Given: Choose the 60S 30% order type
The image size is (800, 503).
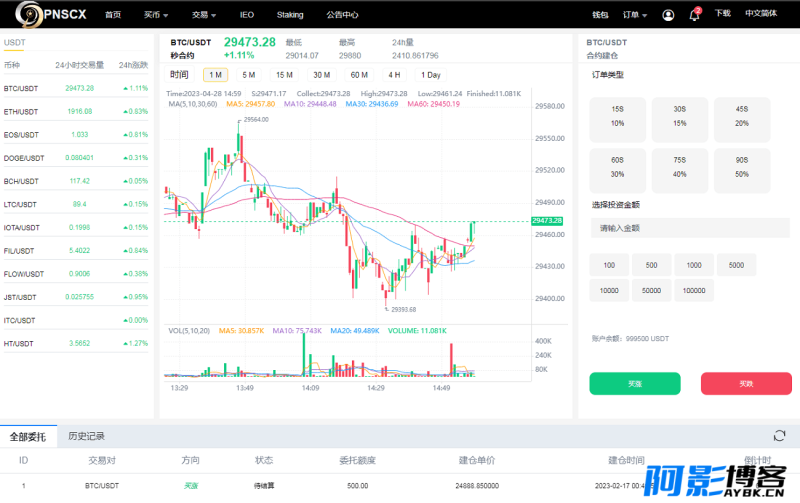Looking at the screenshot, I should click(617, 170).
